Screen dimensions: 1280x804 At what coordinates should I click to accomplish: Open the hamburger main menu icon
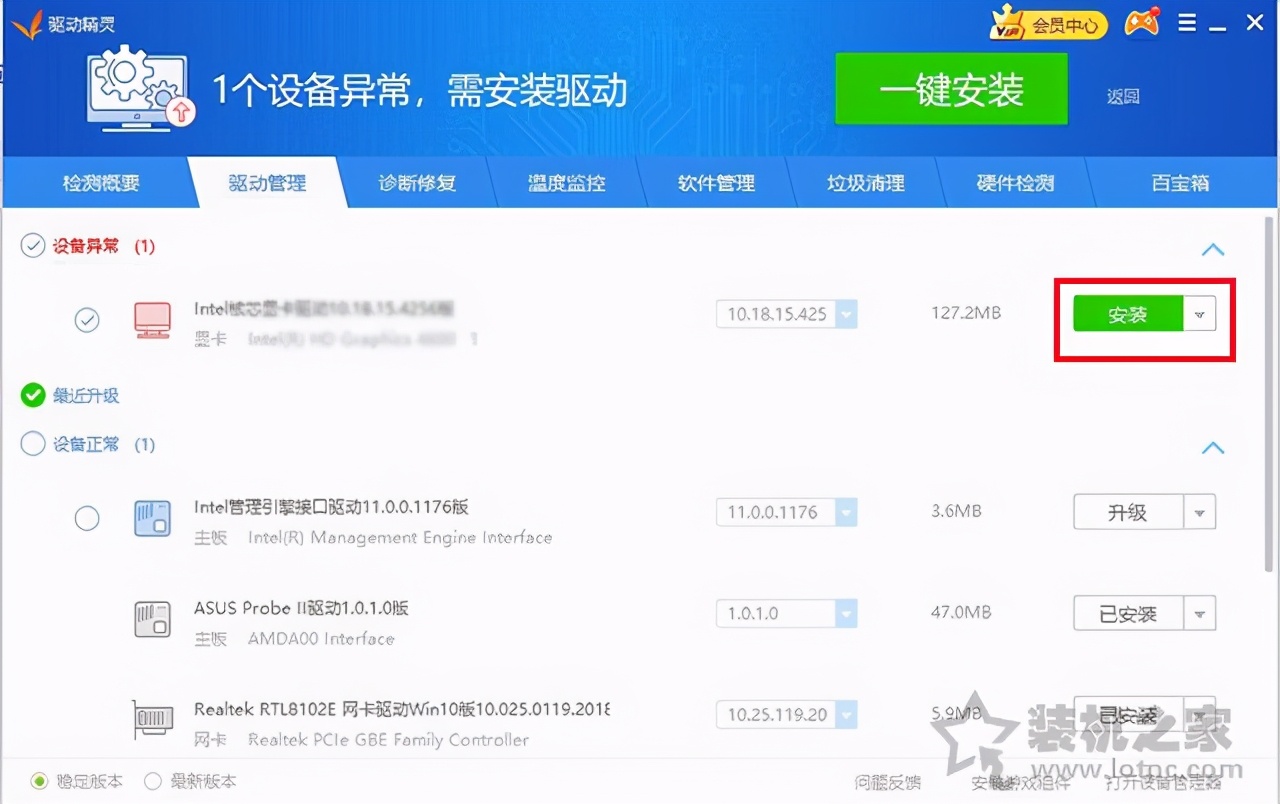(1185, 23)
